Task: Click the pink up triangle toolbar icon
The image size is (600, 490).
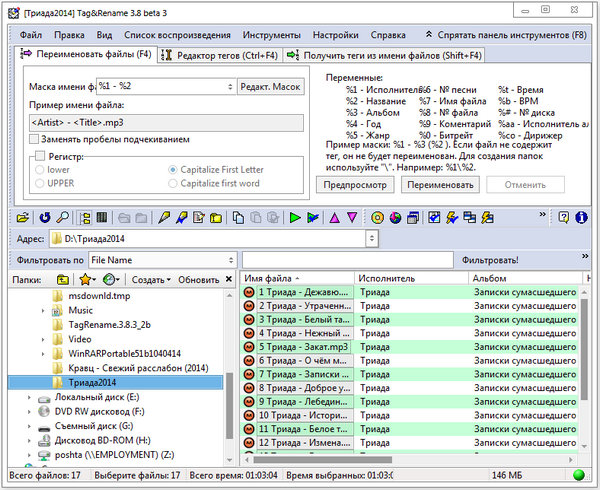Action: point(335,217)
